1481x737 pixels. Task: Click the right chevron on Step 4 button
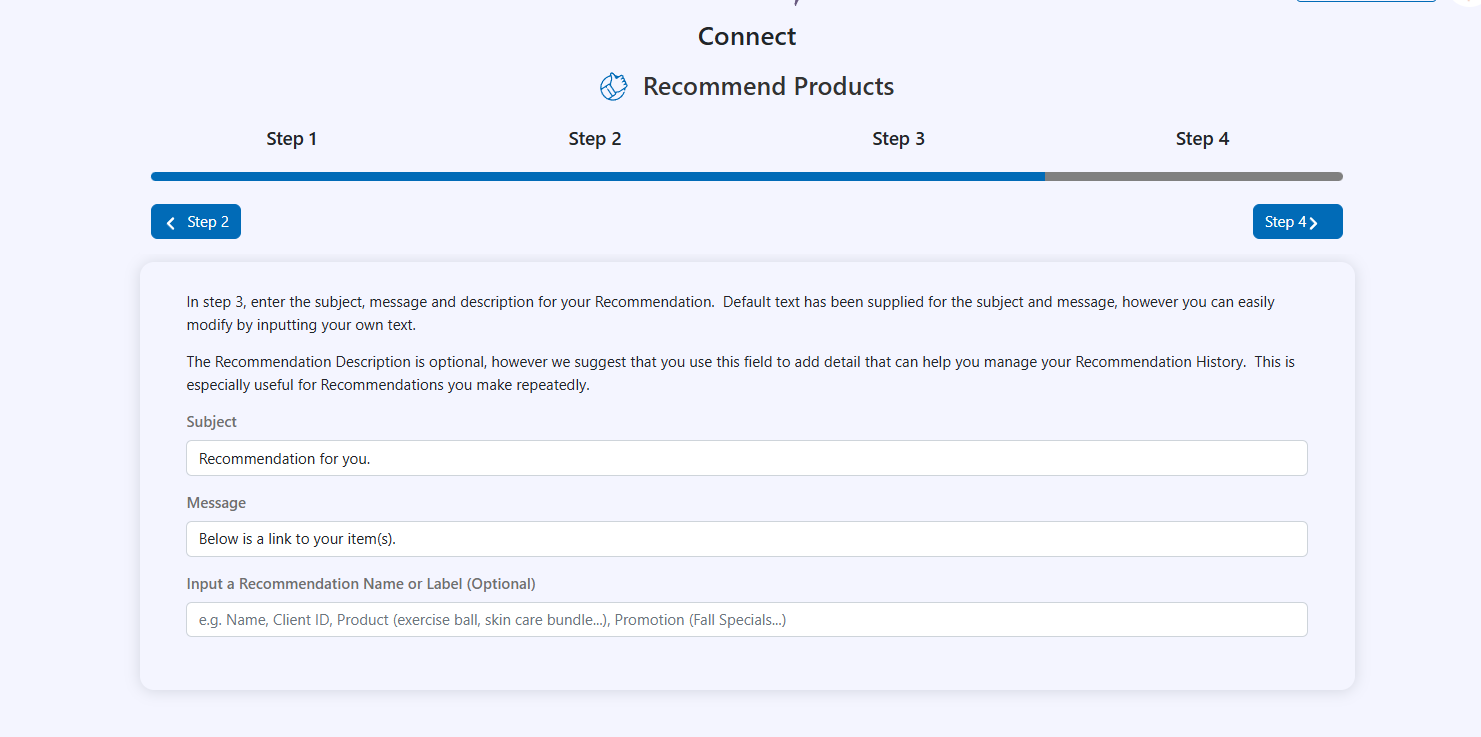click(x=1313, y=223)
